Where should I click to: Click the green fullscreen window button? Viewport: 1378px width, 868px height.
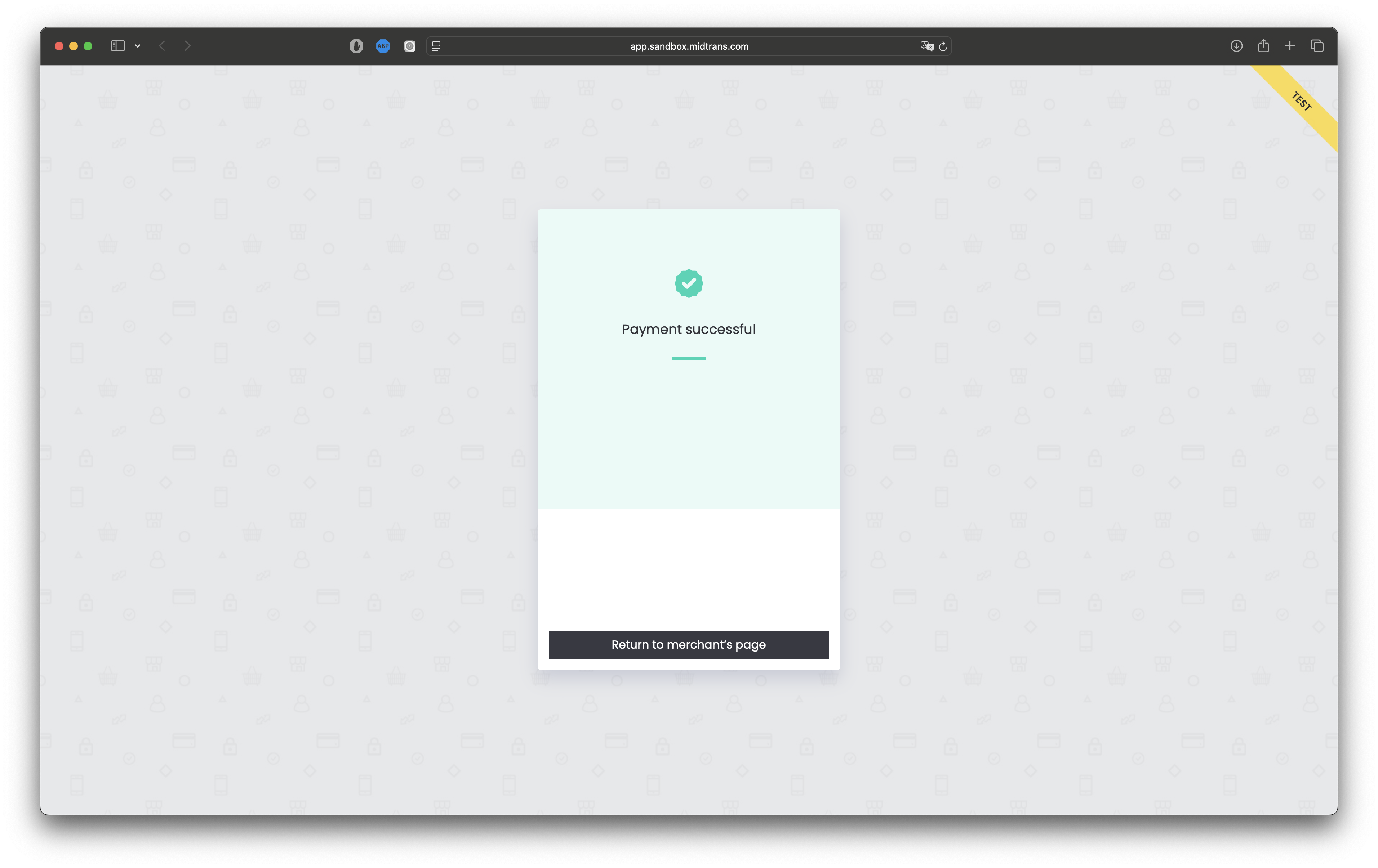[88, 46]
